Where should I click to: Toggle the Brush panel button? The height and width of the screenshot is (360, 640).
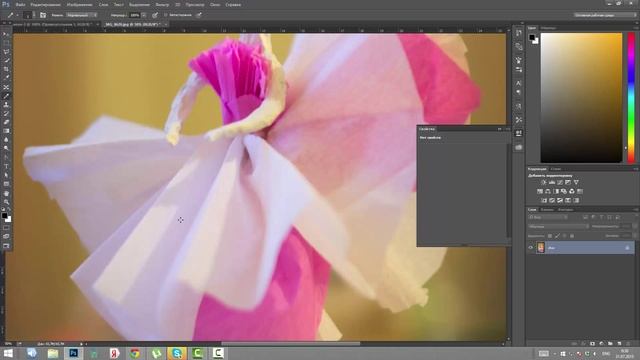[43, 15]
